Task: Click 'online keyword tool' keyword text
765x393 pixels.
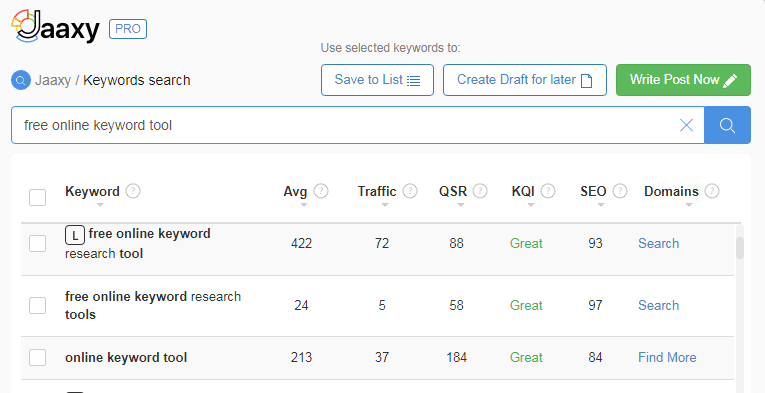Action: (x=126, y=357)
